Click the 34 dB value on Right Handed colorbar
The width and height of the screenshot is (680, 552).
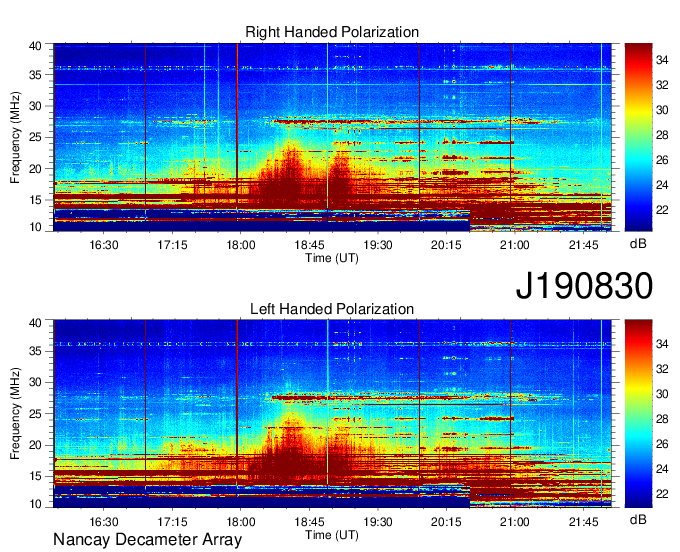[x=662, y=60]
